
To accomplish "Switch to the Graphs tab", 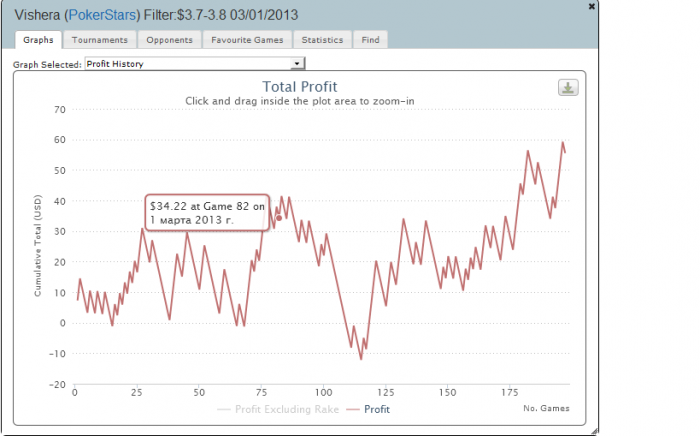I will tap(38, 40).
